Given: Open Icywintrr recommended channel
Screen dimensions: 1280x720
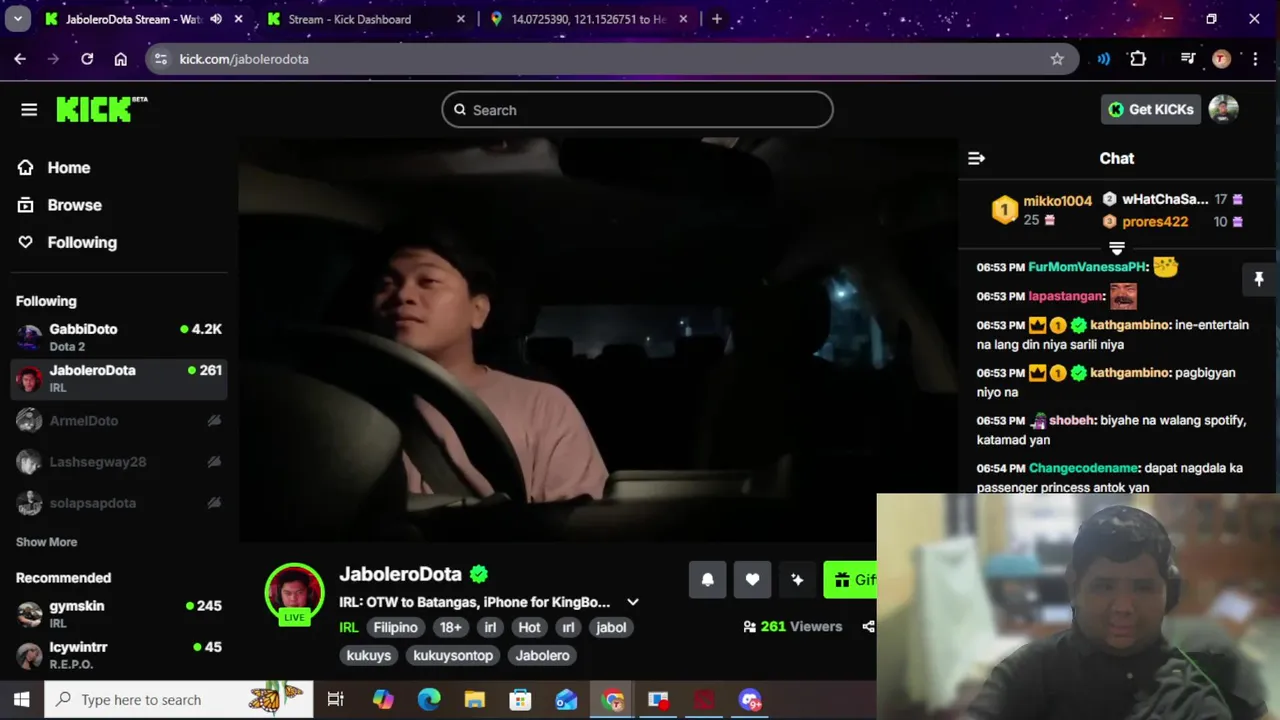Looking at the screenshot, I should click(x=119, y=655).
